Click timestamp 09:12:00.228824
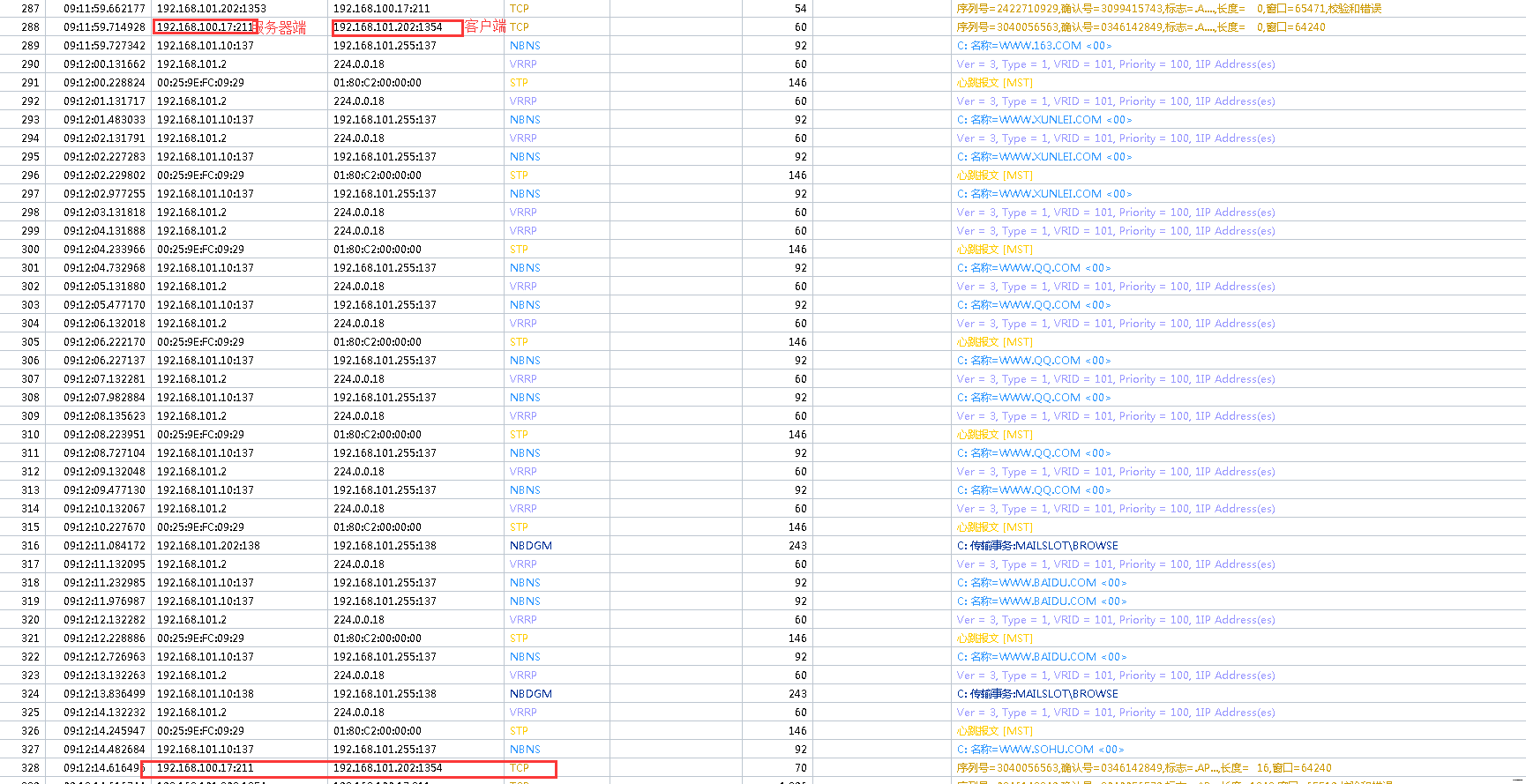The image size is (1526, 784). [104, 83]
